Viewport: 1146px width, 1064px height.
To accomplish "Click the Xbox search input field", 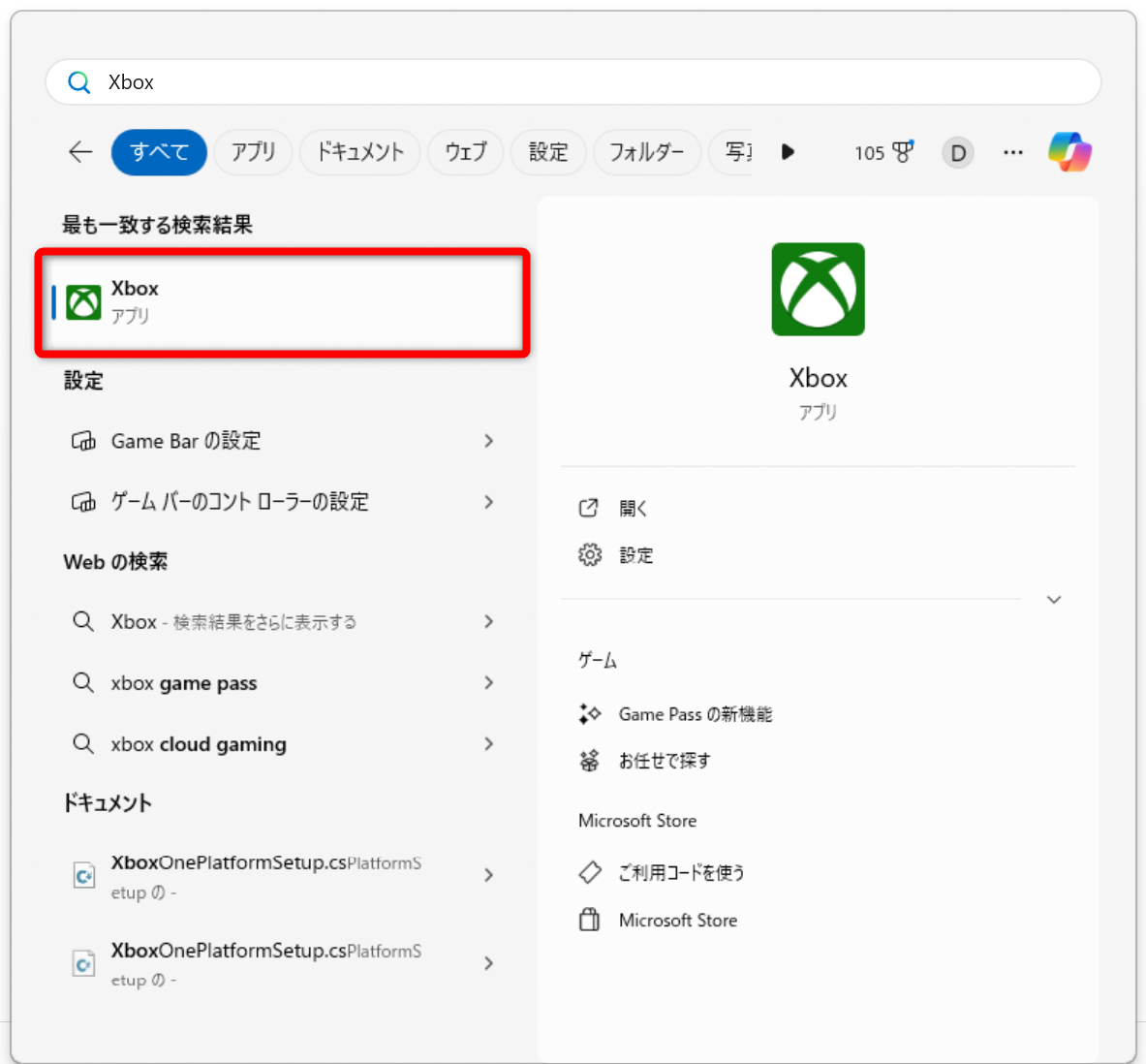I will pyautogui.click(x=573, y=82).
